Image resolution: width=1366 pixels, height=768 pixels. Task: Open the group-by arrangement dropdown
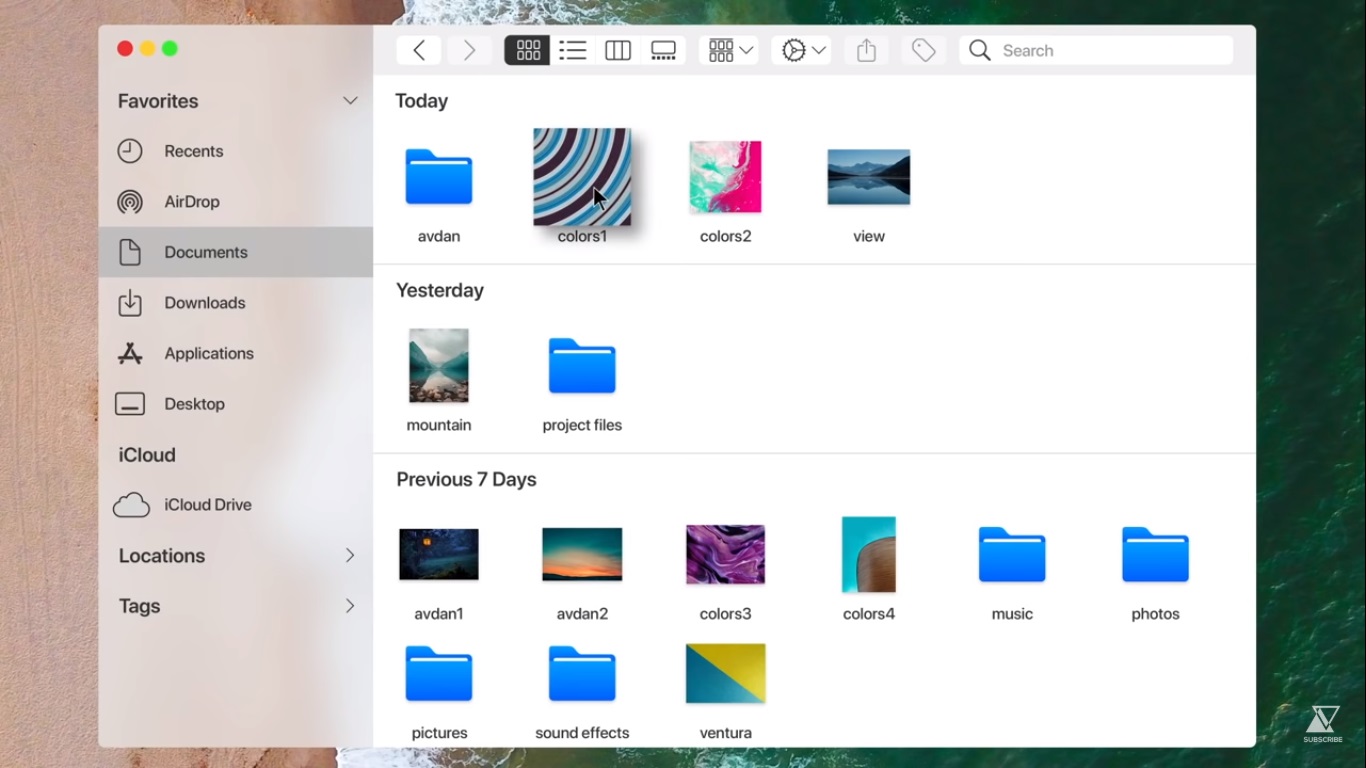click(x=730, y=51)
